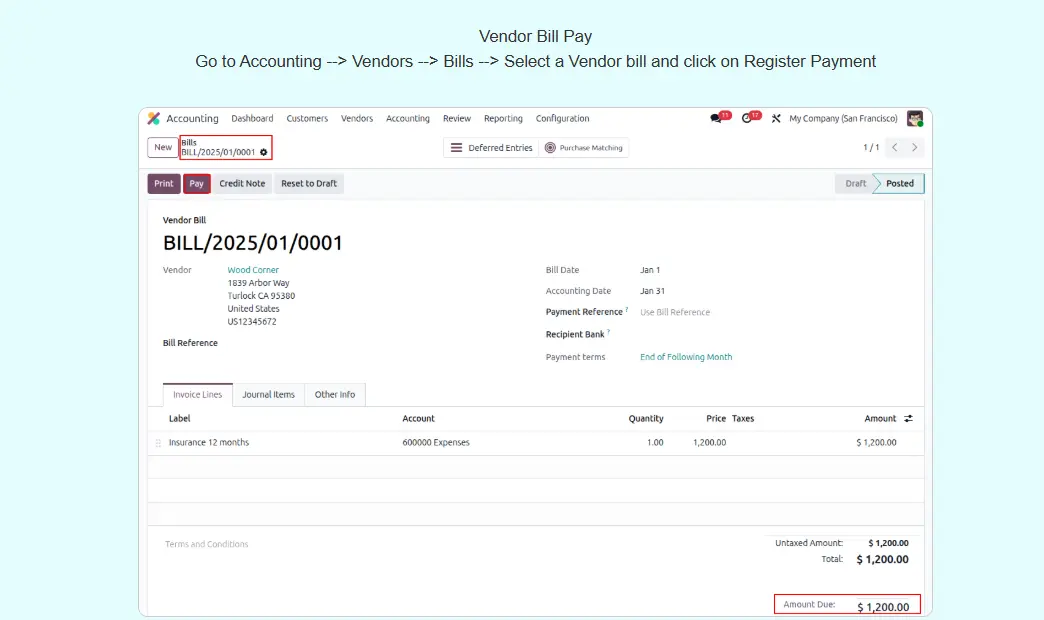Open the Wood Corner vendor link
This screenshot has width=1044, height=620.
[x=253, y=270]
